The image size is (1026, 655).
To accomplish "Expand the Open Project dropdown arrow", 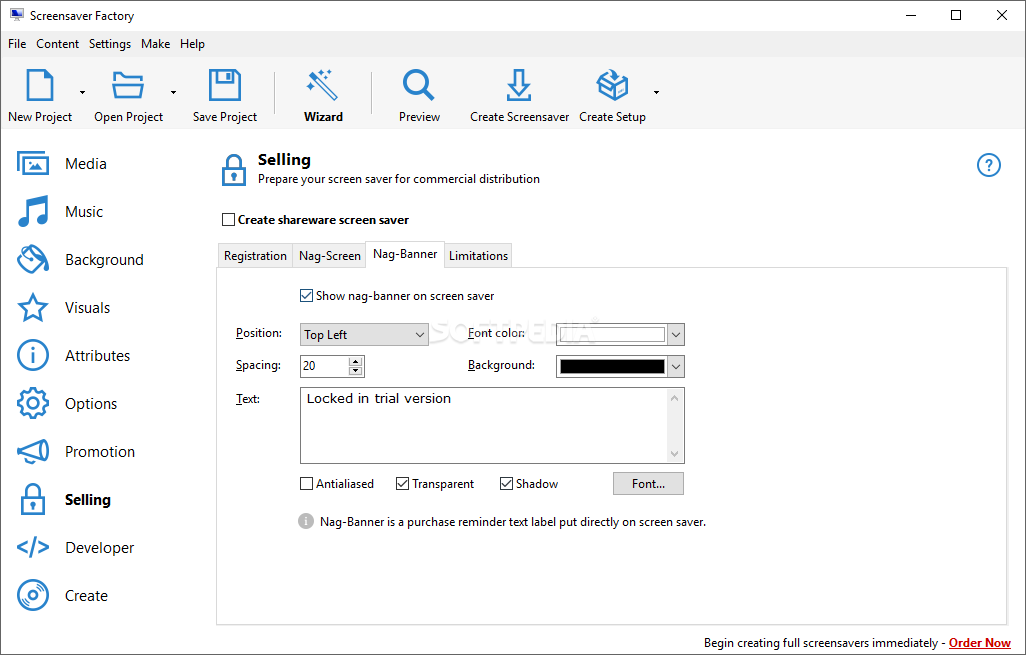I will click(173, 92).
